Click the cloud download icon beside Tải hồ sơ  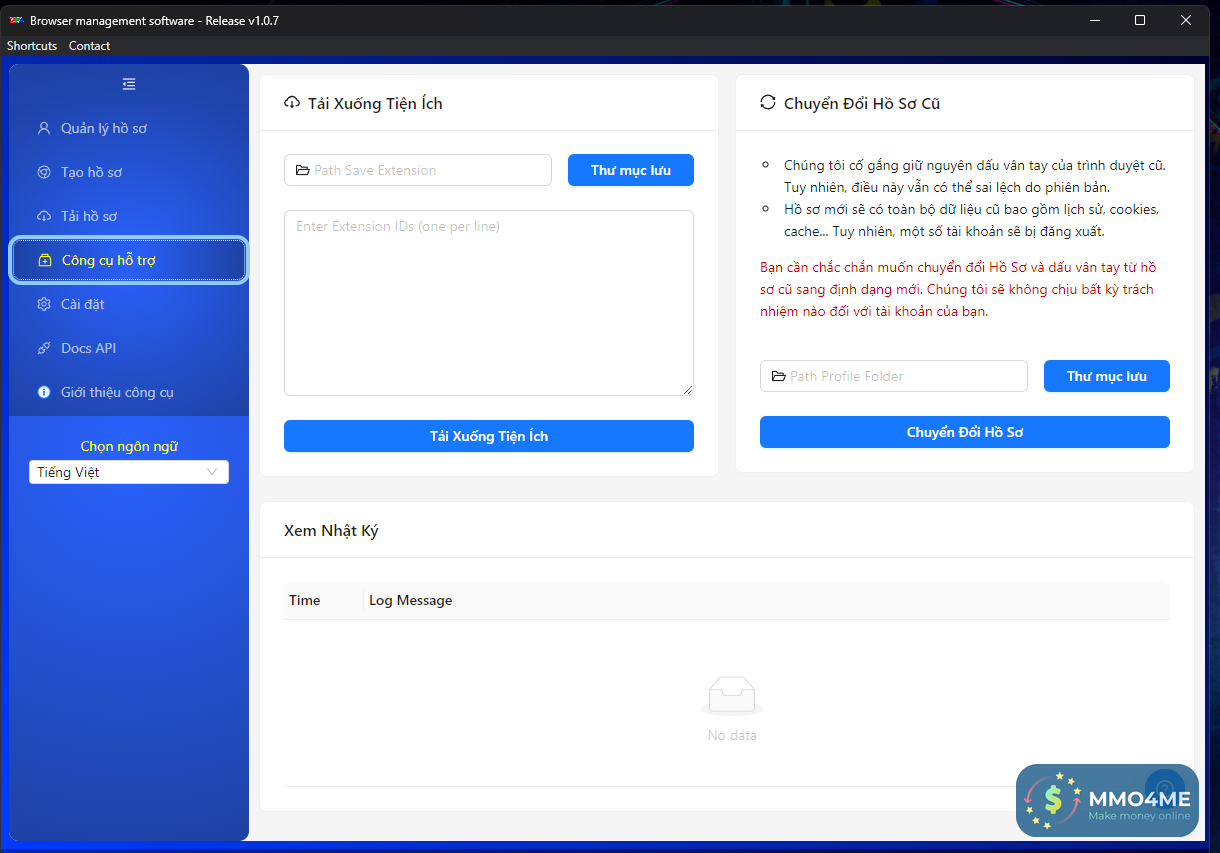(x=44, y=216)
